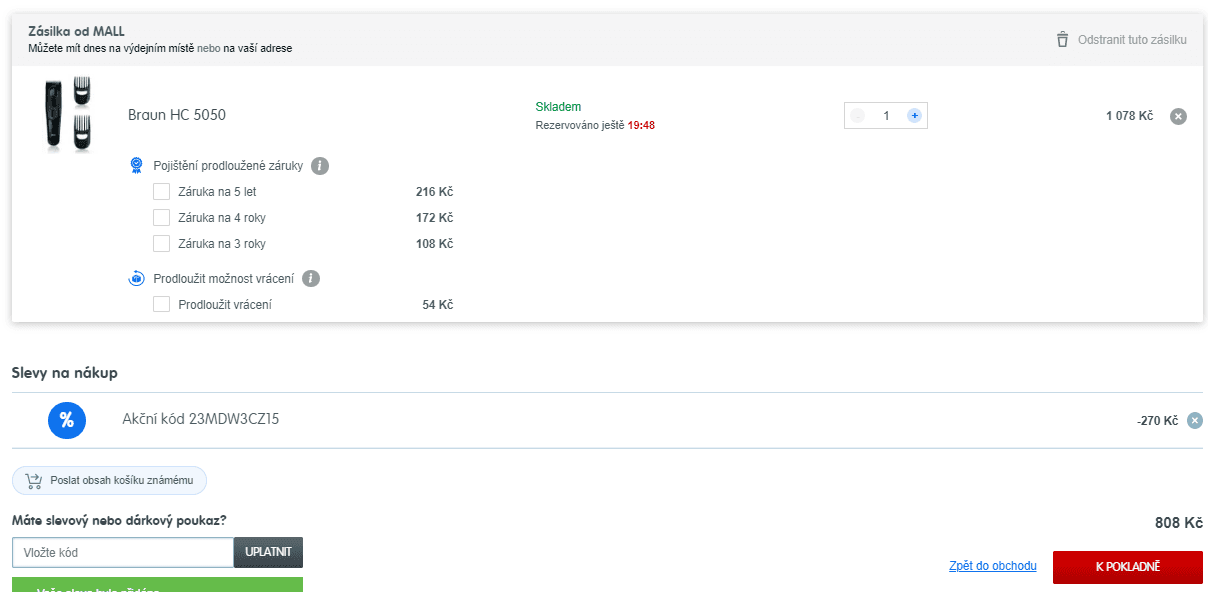Remove discount code 23MDW3CZ15 with X icon

(1194, 421)
